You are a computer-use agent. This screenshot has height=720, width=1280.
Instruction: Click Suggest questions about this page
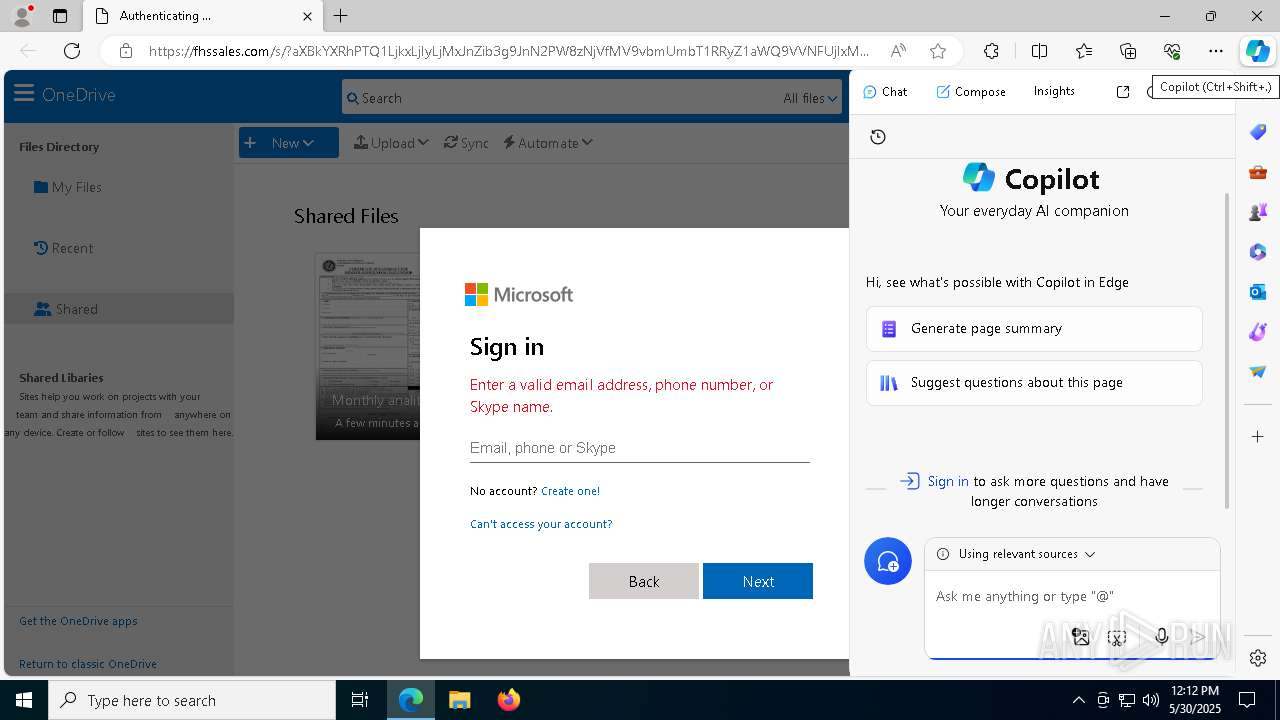tap(1034, 383)
